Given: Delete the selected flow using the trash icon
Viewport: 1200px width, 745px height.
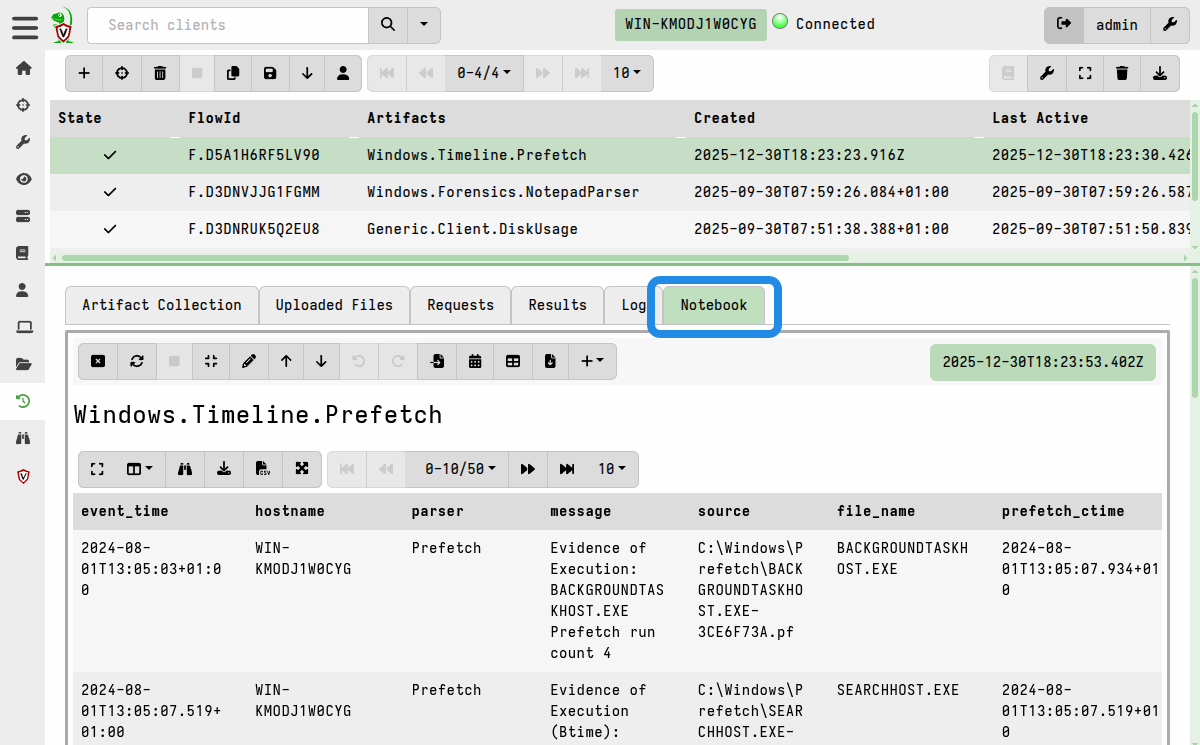Looking at the screenshot, I should [x=159, y=73].
